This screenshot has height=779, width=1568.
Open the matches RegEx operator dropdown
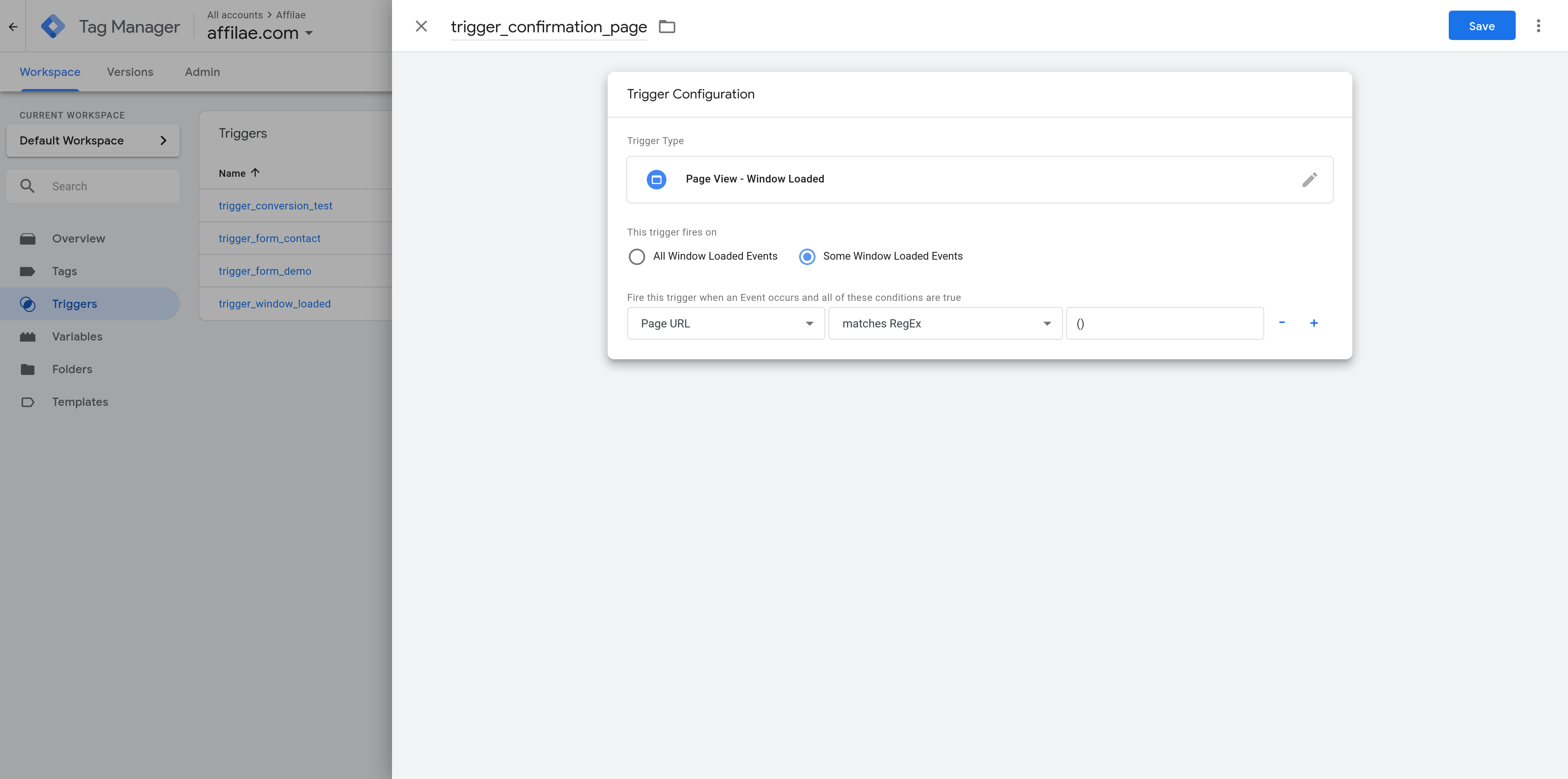click(945, 324)
